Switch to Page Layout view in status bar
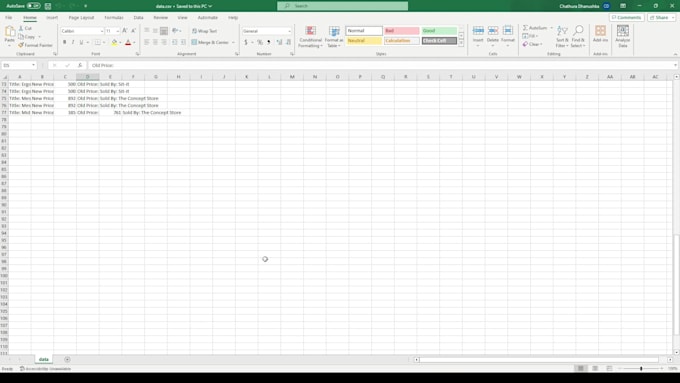Viewport: 680px width, 383px height. point(595,368)
